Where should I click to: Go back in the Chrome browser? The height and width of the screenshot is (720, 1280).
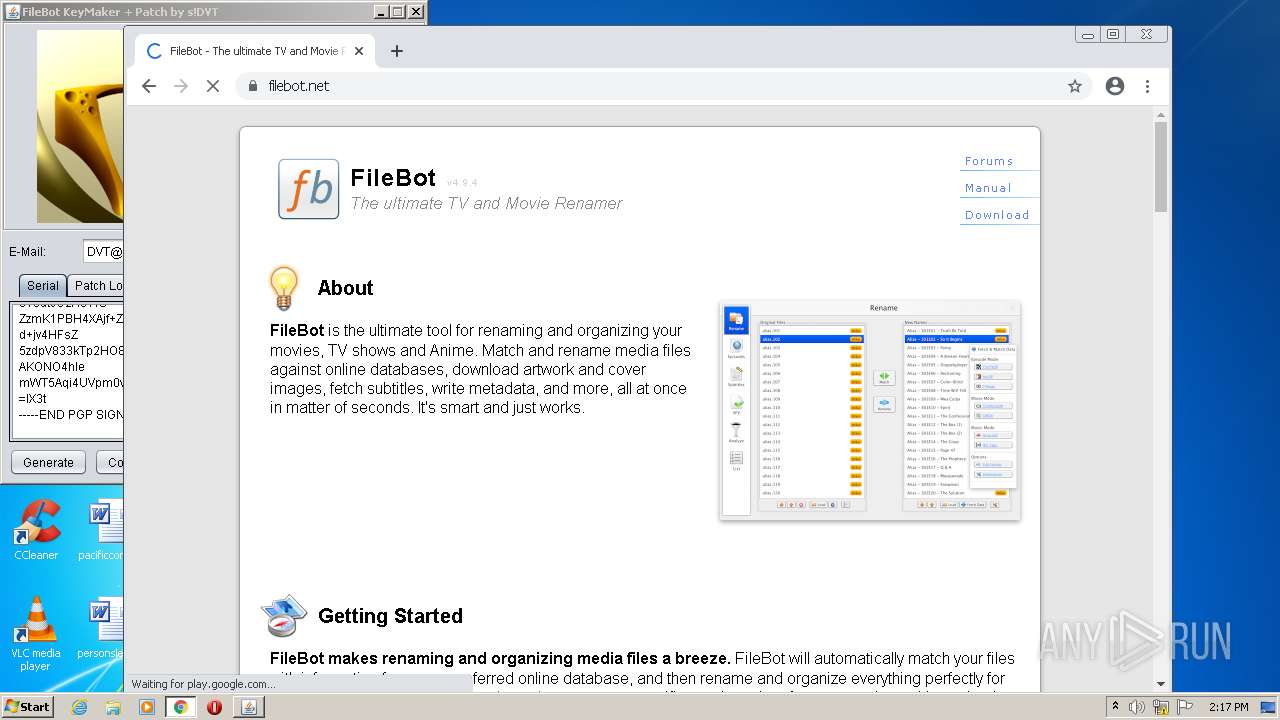tap(149, 86)
